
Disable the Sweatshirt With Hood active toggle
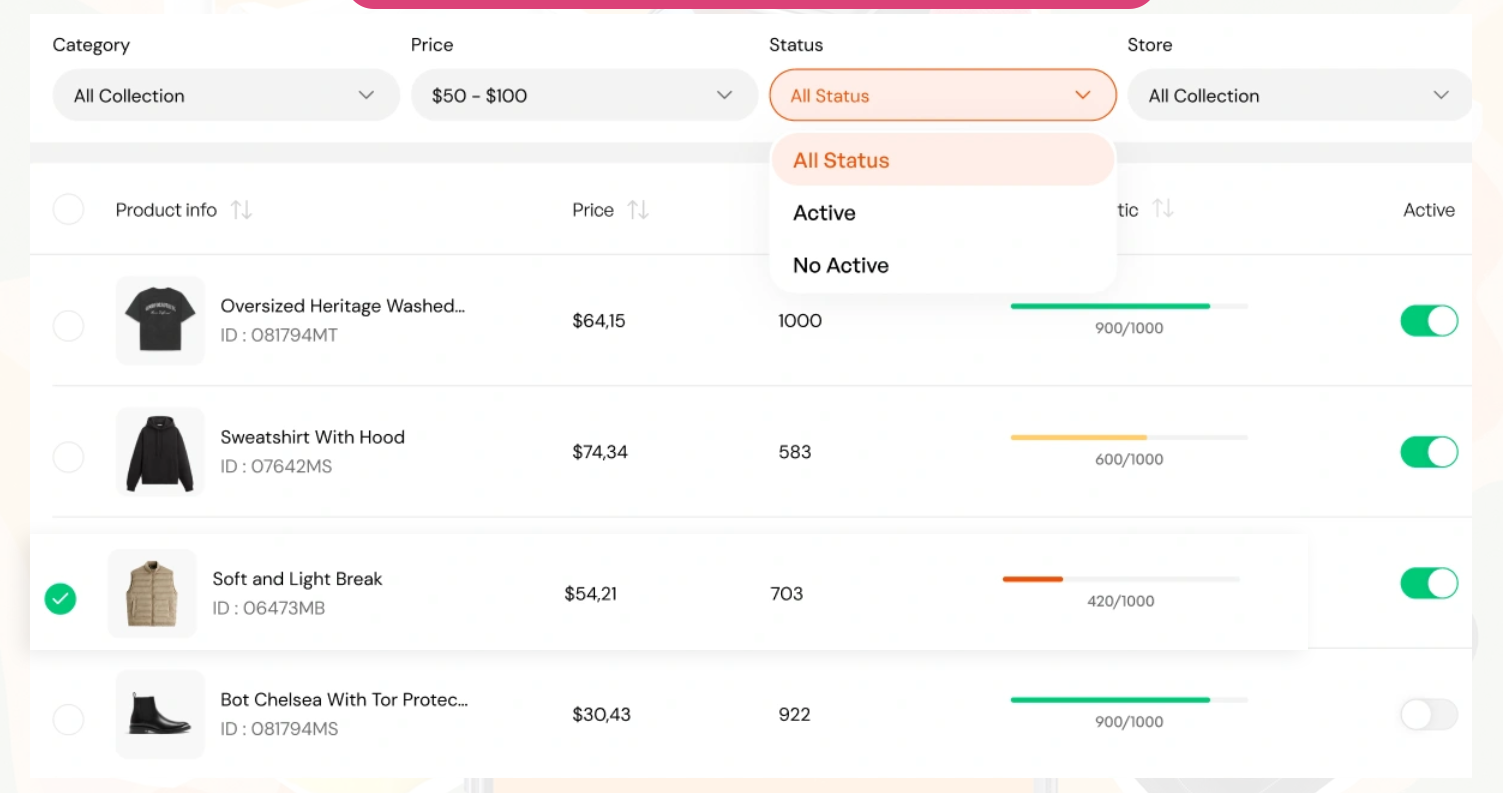point(1429,452)
